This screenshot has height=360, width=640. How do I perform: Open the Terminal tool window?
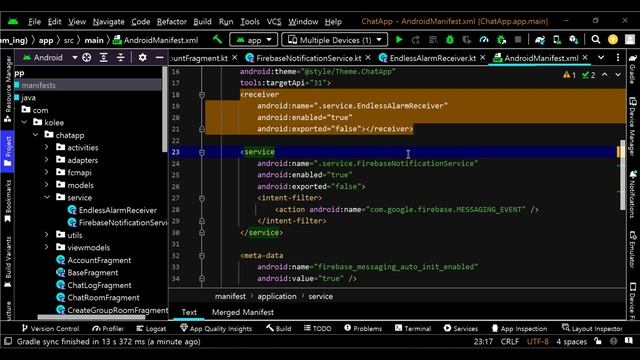[413, 328]
